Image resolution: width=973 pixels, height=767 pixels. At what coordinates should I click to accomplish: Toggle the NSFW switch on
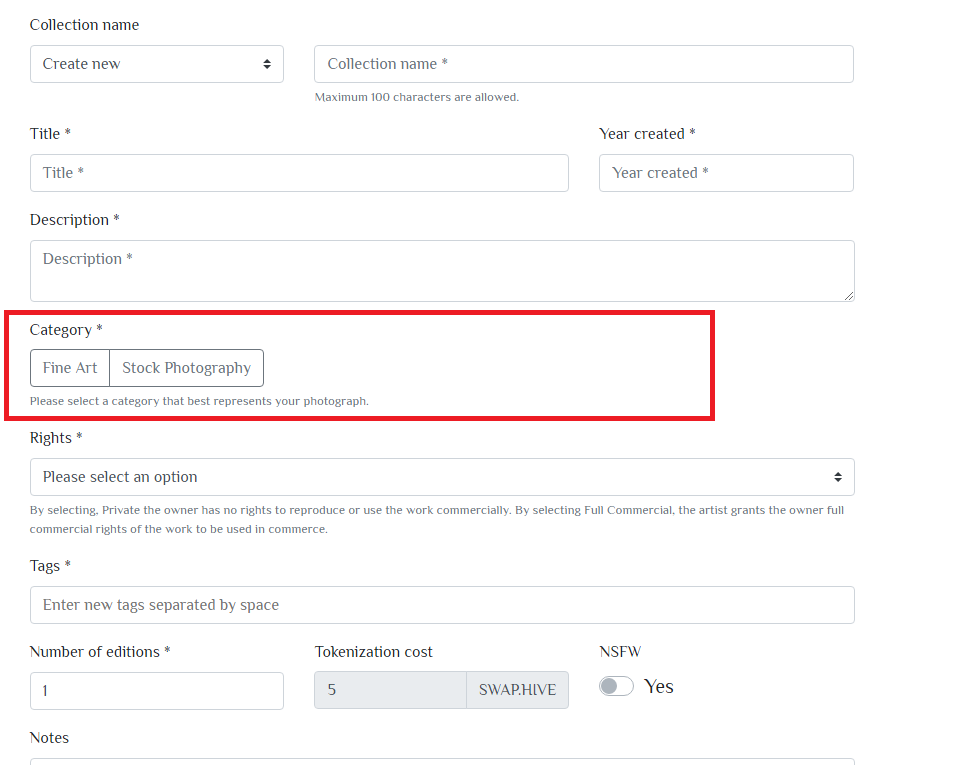(x=616, y=686)
